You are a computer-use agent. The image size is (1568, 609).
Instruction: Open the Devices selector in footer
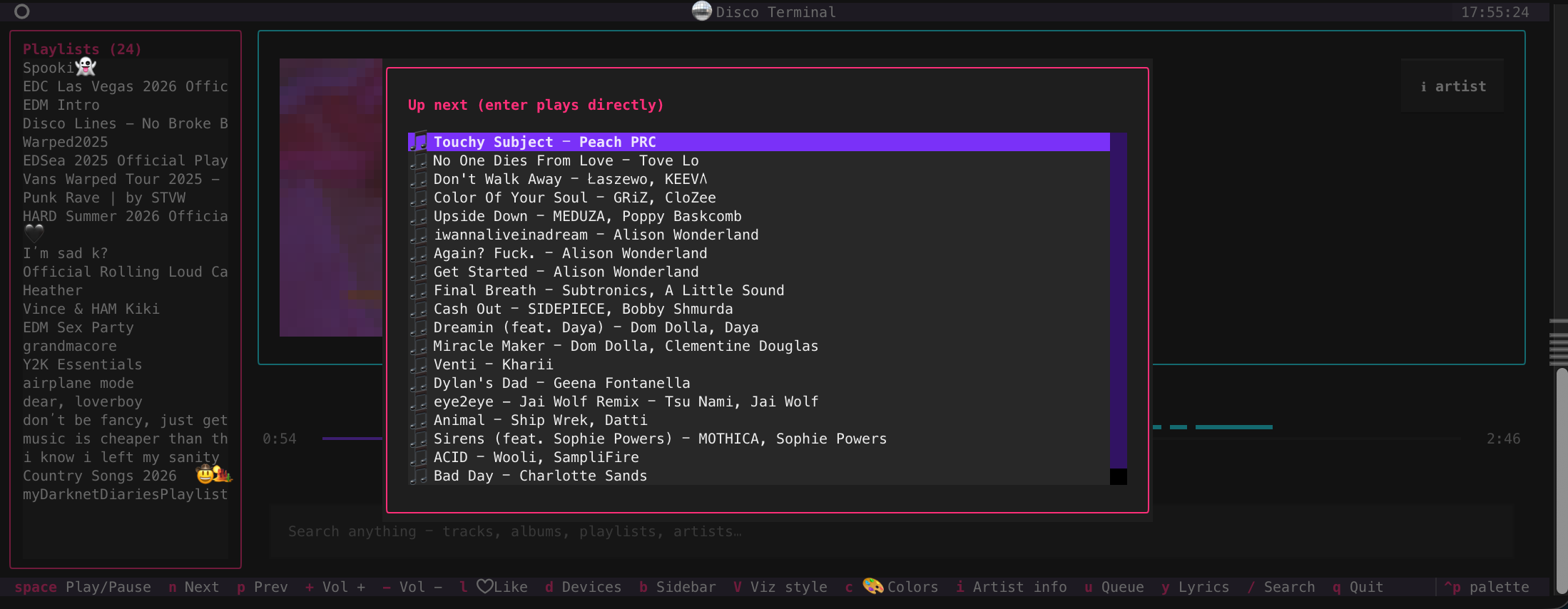point(583,587)
